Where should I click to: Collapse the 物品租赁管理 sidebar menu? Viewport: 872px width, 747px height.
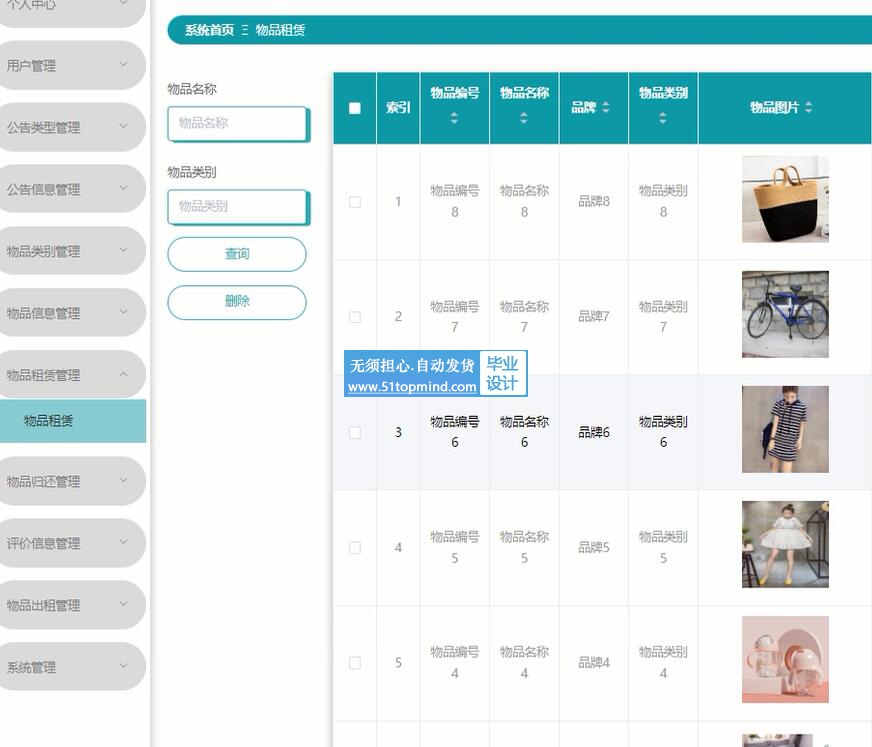point(71,375)
